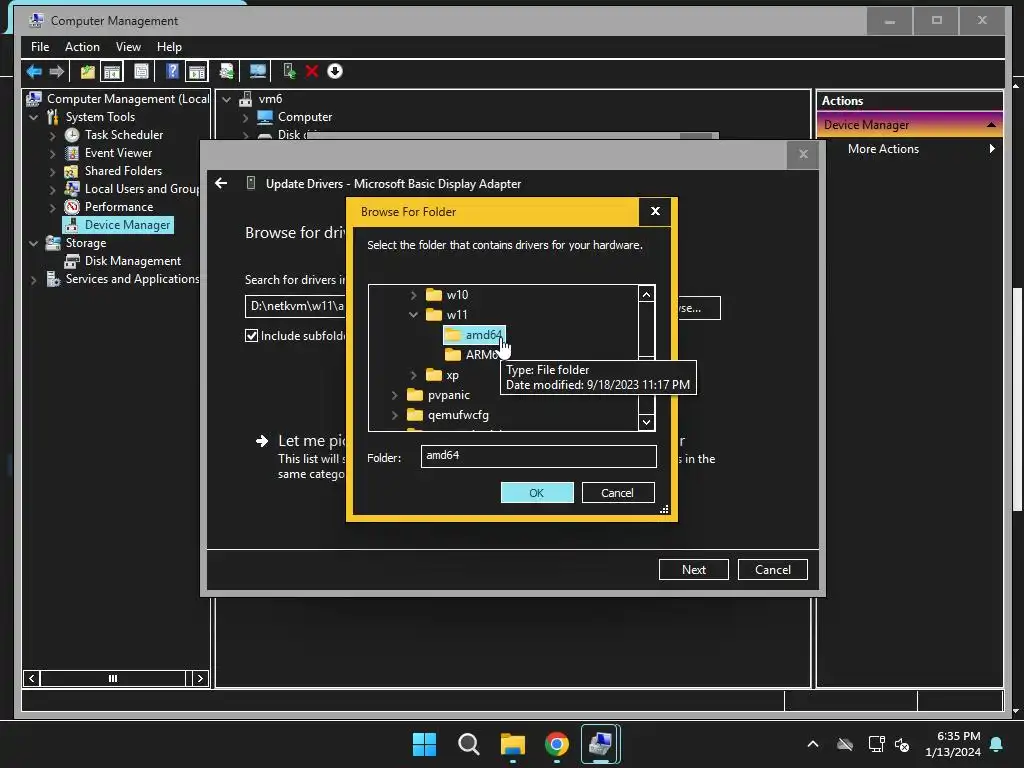Click the Folder name input field
Viewport: 1024px width, 768px height.
pos(538,456)
